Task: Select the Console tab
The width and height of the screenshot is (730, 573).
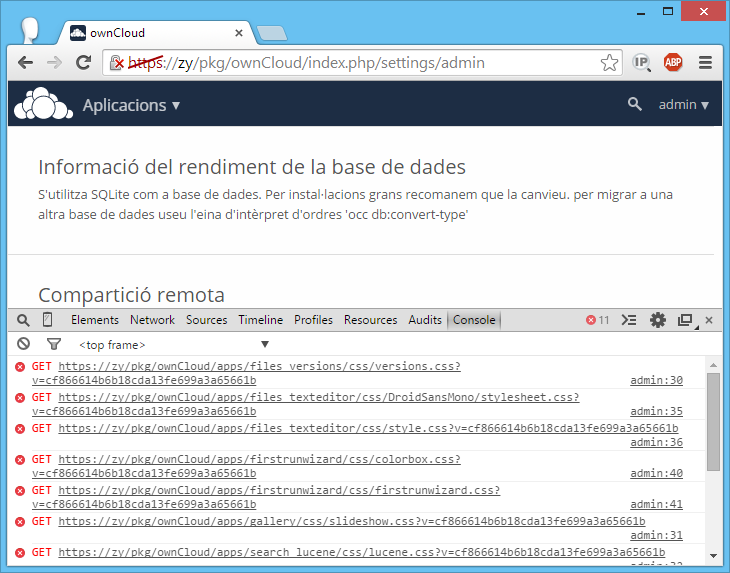Action: (474, 320)
